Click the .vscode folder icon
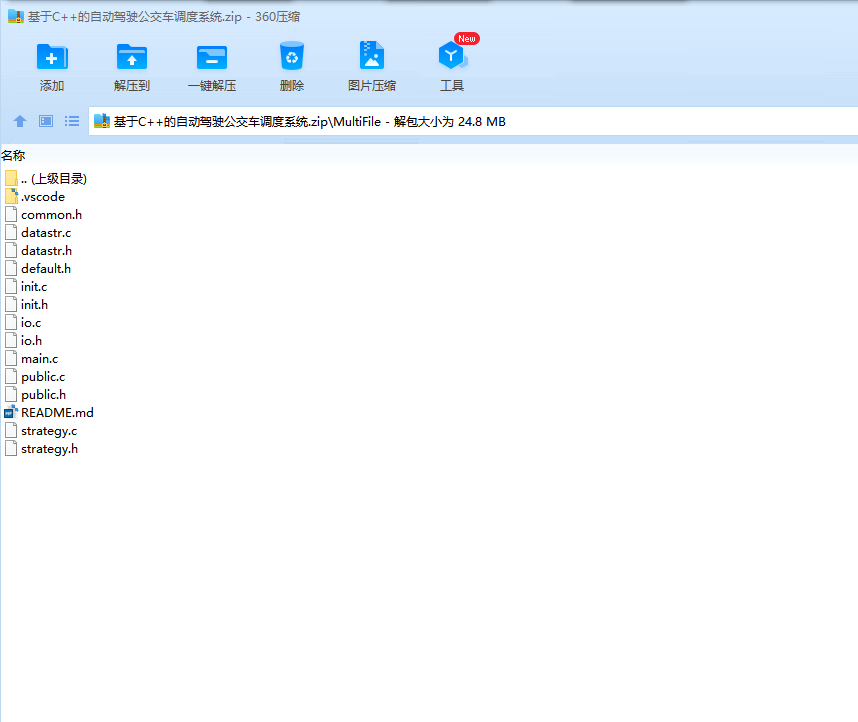858x722 pixels. pos(11,196)
